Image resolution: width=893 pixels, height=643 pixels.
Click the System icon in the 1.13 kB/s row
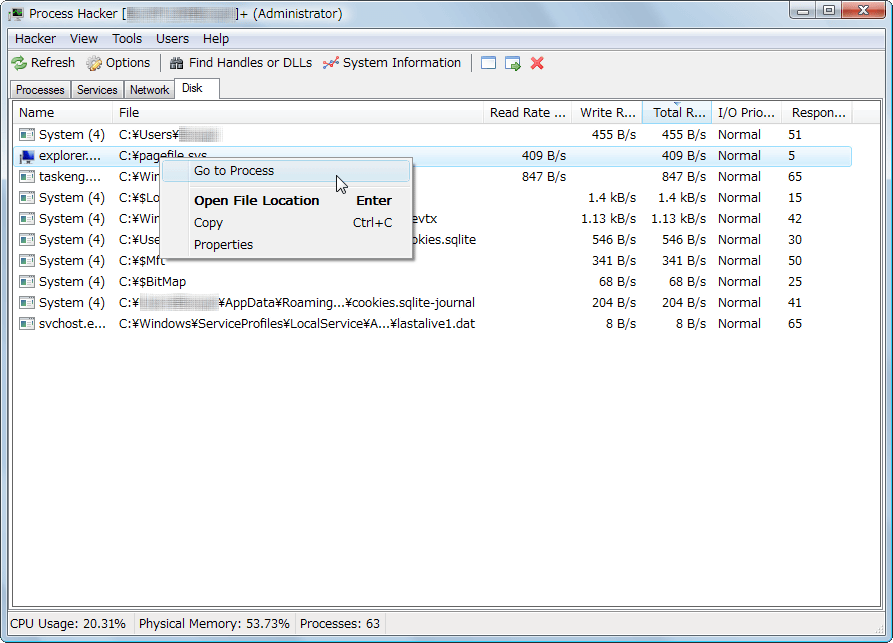coord(27,219)
